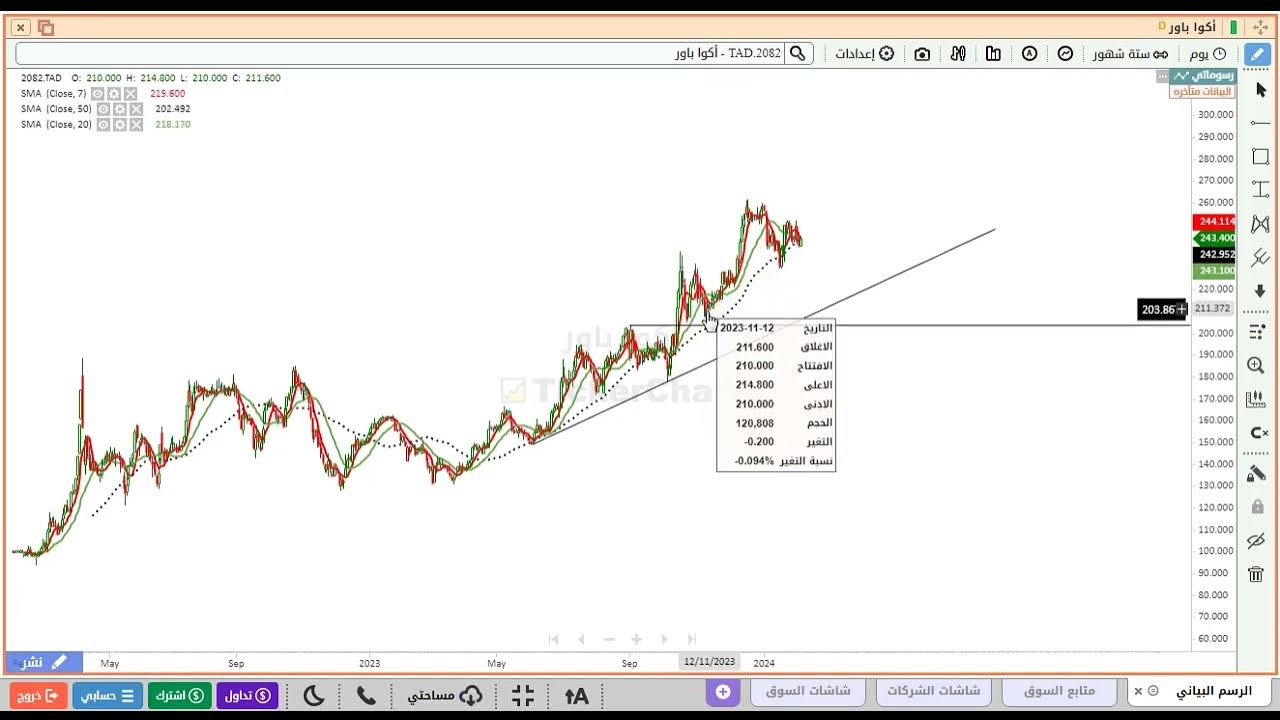Viewport: 1280px width, 720px height.
Task: Click the undo-clear C× tool
Action: click(x=1258, y=433)
